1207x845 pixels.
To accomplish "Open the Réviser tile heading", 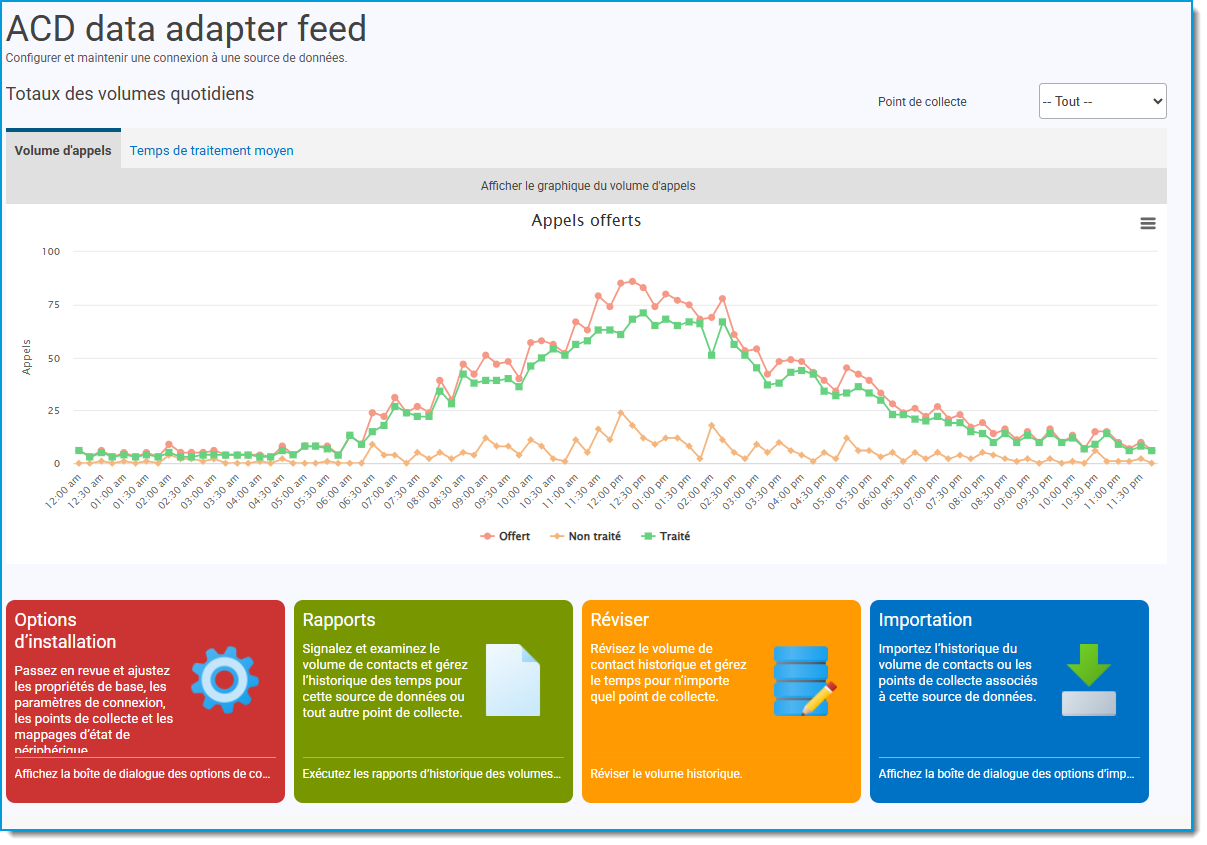I will [x=620, y=620].
